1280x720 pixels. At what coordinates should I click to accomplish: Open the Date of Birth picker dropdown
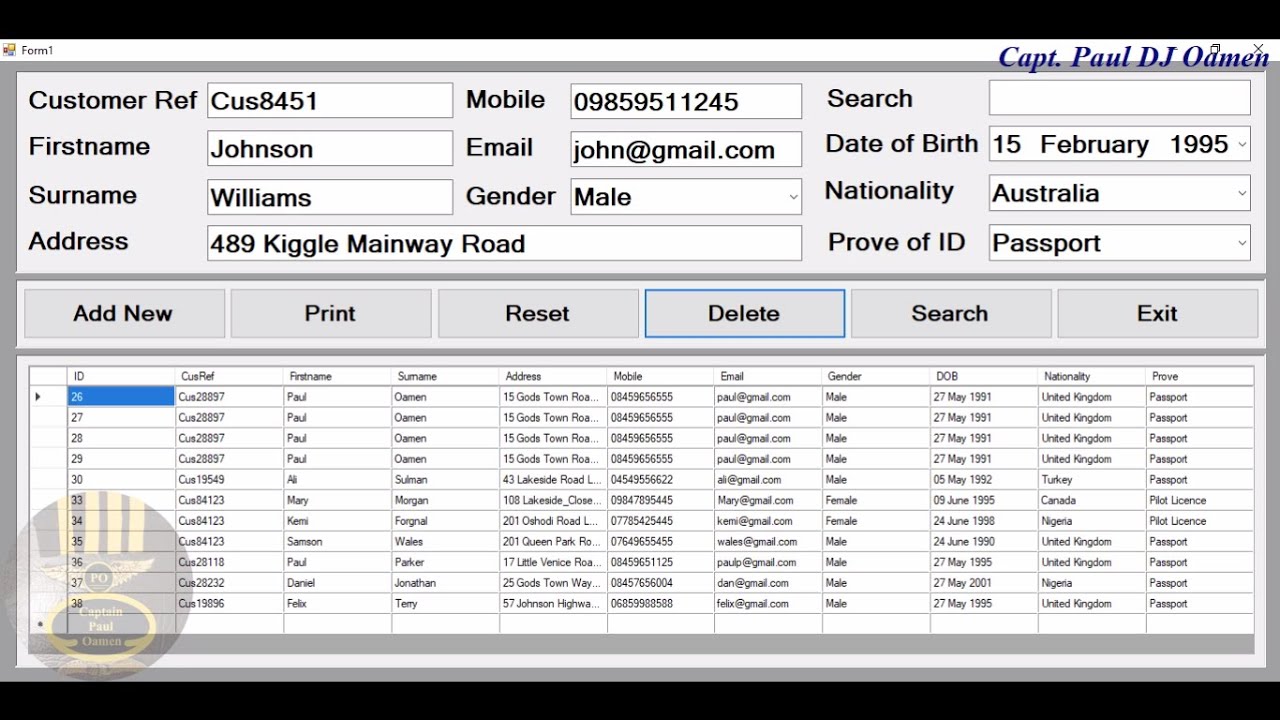[x=1242, y=144]
